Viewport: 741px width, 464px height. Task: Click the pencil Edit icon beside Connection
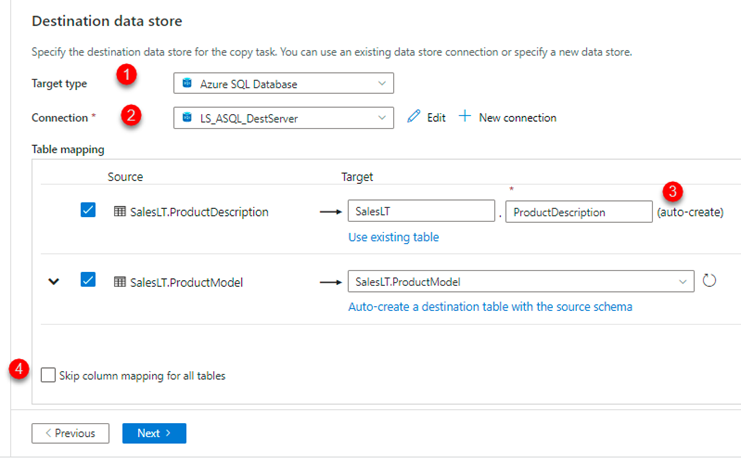[414, 116]
